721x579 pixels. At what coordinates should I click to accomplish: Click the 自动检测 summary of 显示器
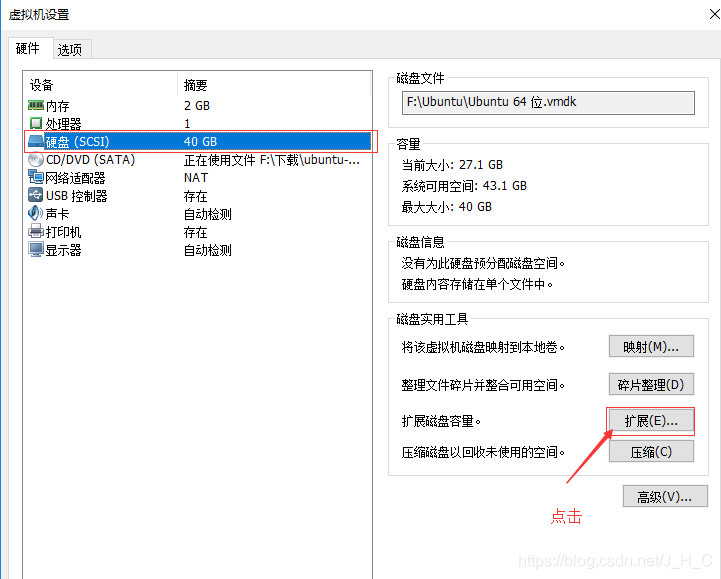point(208,250)
